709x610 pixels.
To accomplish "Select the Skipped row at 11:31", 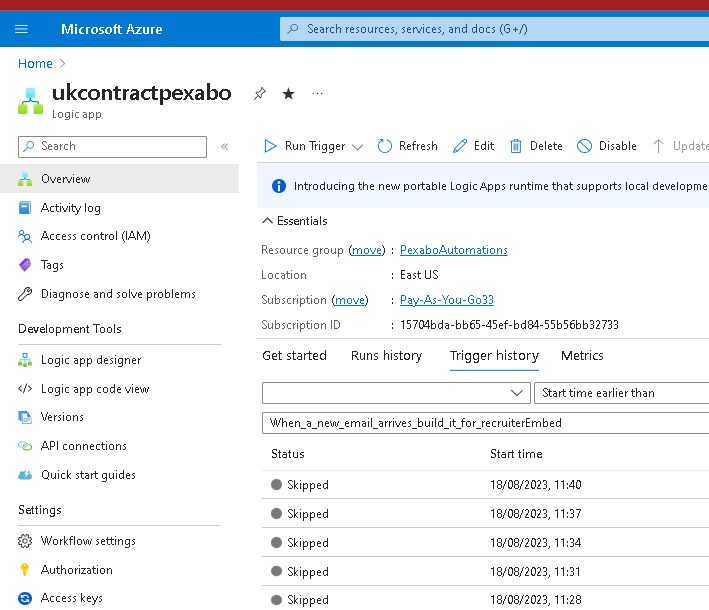I will 486,572.
